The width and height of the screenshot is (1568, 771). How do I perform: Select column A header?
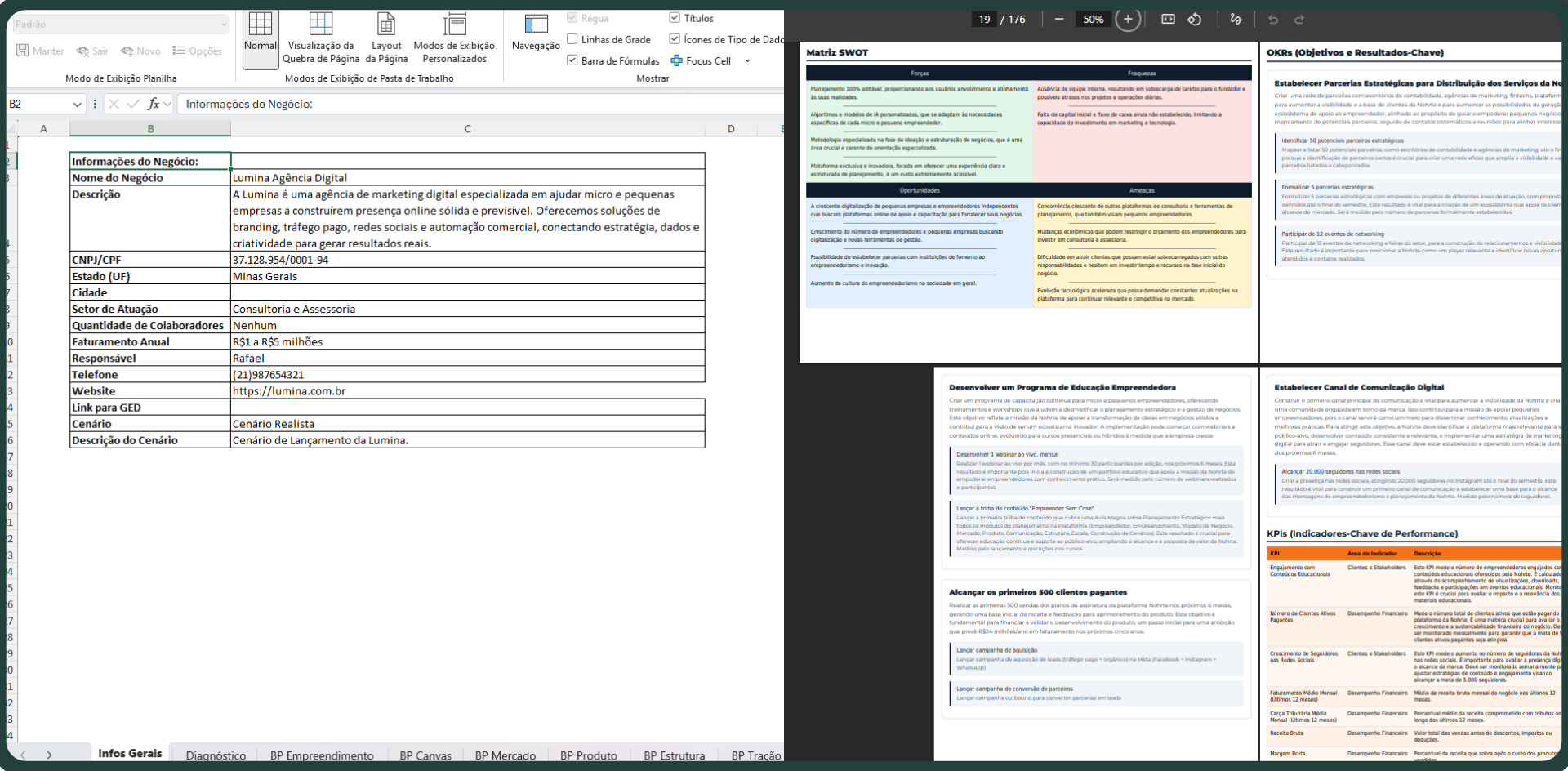(43, 128)
